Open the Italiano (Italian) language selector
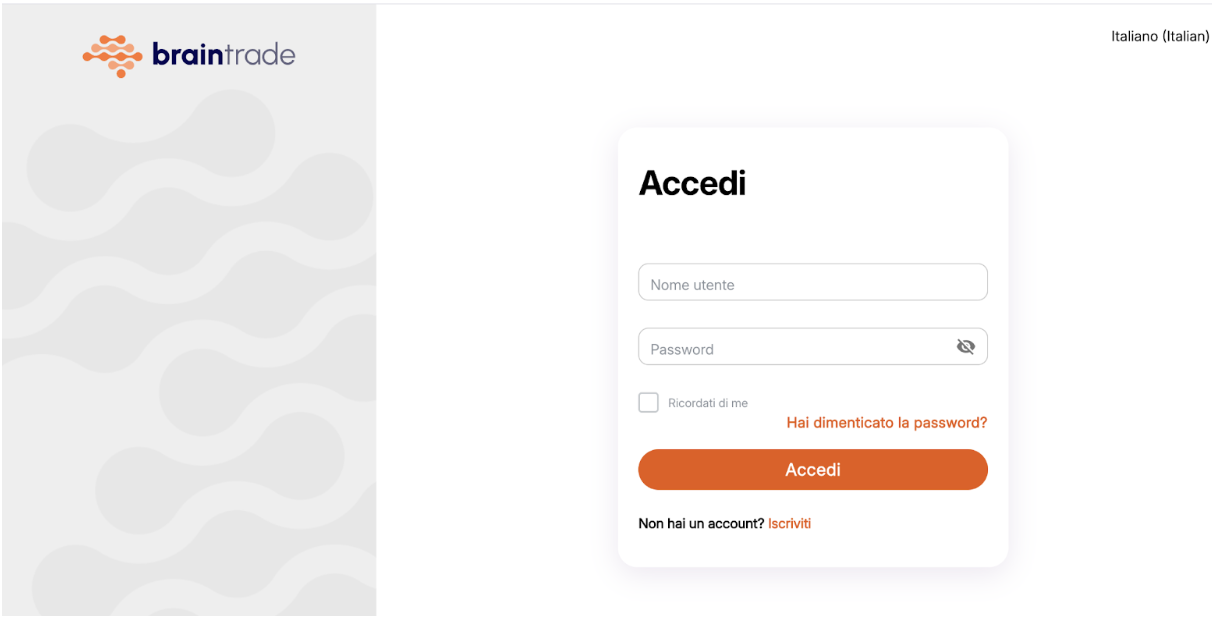The height and width of the screenshot is (620, 1212). click(x=1160, y=36)
